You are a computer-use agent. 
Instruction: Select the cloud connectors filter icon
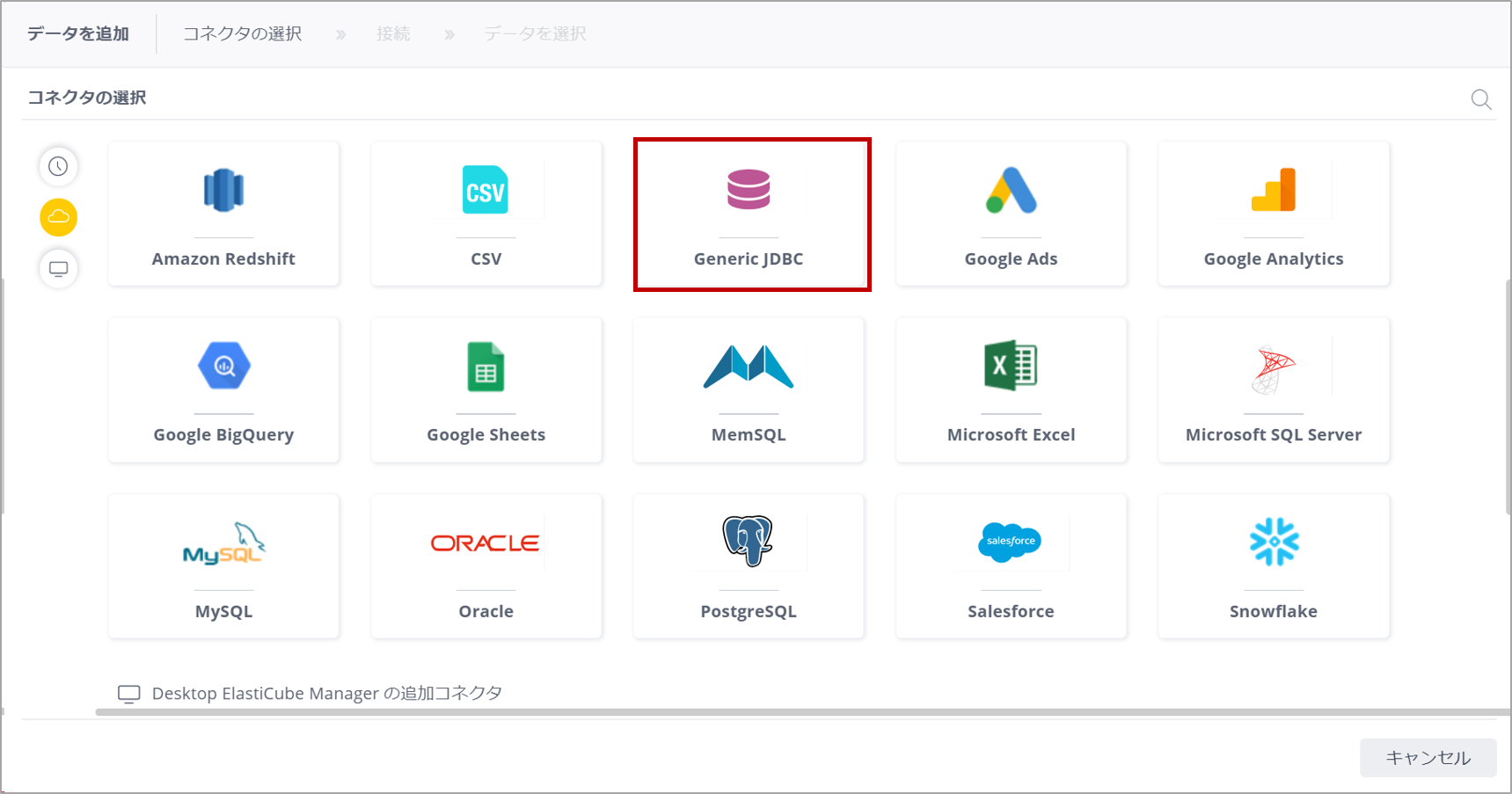58,217
